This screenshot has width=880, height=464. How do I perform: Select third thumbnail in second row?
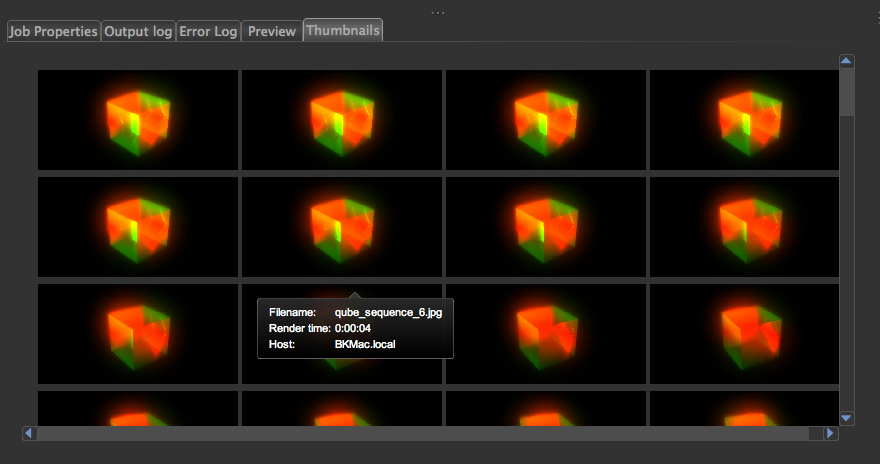pyautogui.click(x=546, y=227)
